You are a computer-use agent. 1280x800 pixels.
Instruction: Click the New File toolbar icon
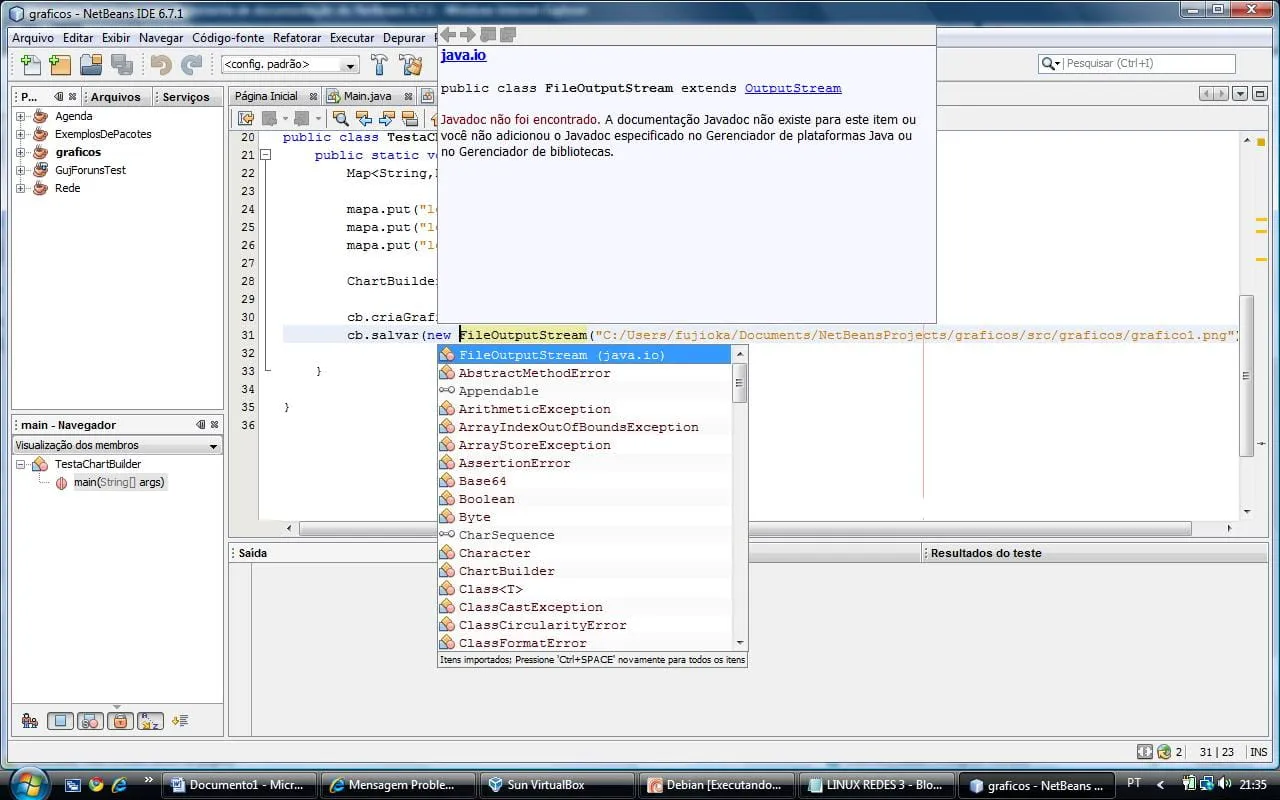click(x=30, y=65)
